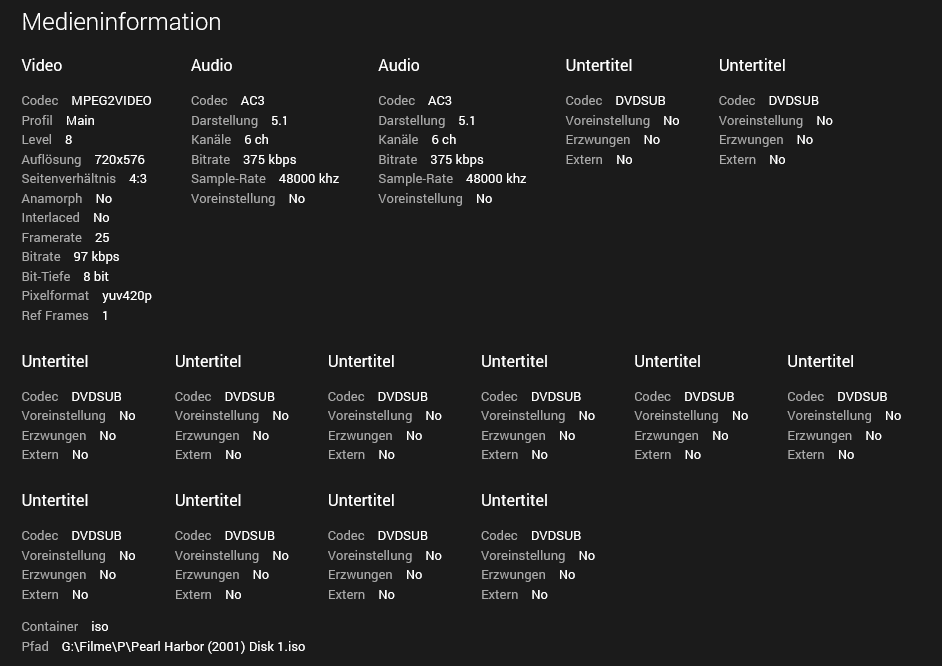Select the 720x576 resolution value

tap(119, 160)
